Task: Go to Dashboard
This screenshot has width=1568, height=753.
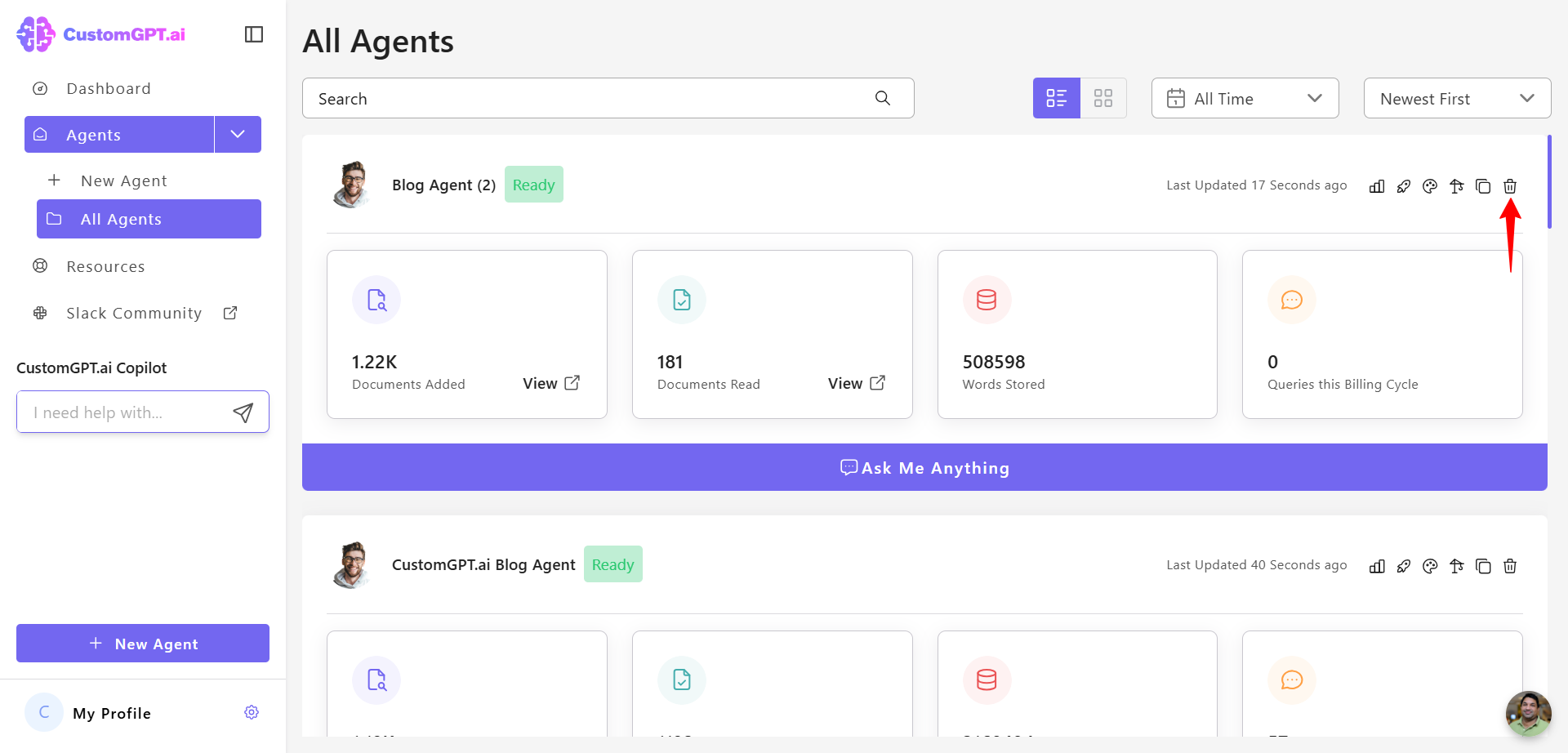Action: [109, 88]
